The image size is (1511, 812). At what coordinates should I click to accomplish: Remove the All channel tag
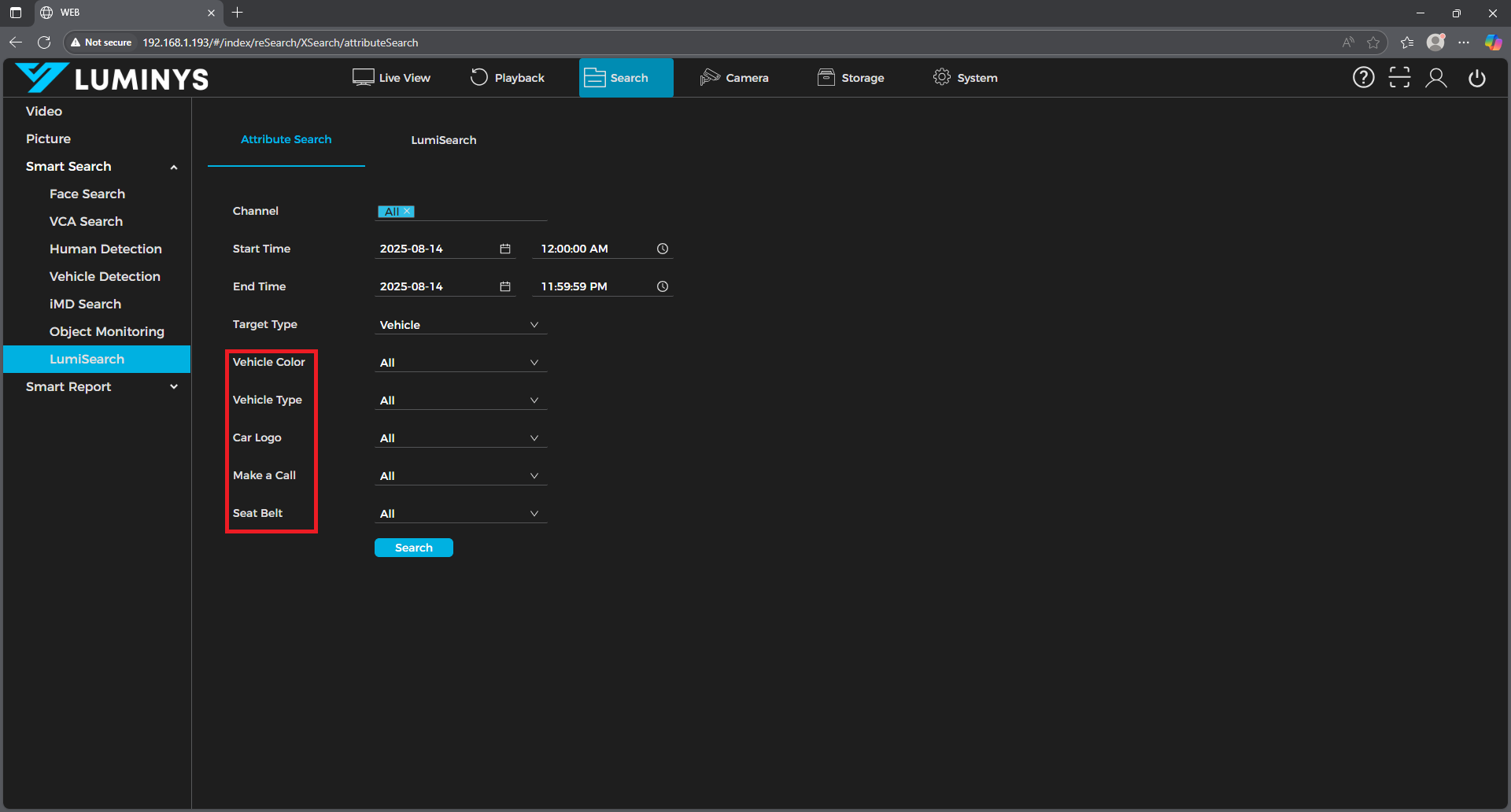click(x=408, y=212)
